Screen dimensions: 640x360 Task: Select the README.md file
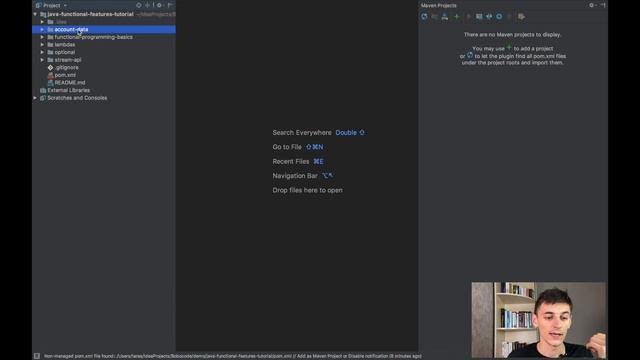pos(70,82)
